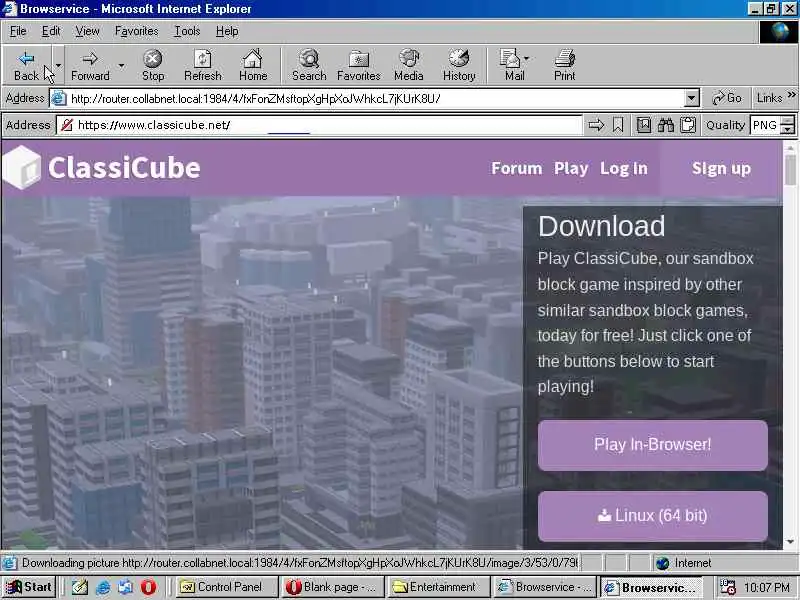Switch to inactive Browservice taskbar window
The image size is (800, 600).
pos(545,587)
